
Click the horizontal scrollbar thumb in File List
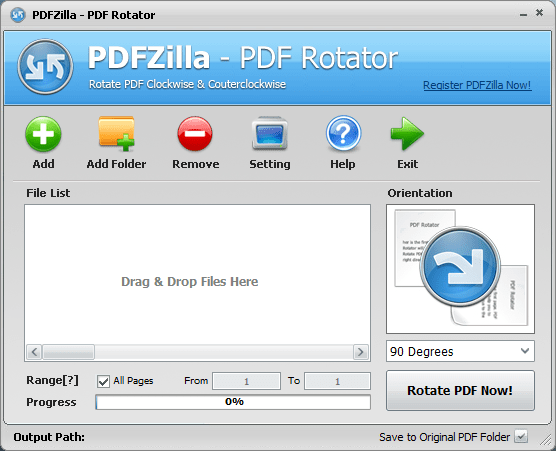pyautogui.click(x=68, y=352)
